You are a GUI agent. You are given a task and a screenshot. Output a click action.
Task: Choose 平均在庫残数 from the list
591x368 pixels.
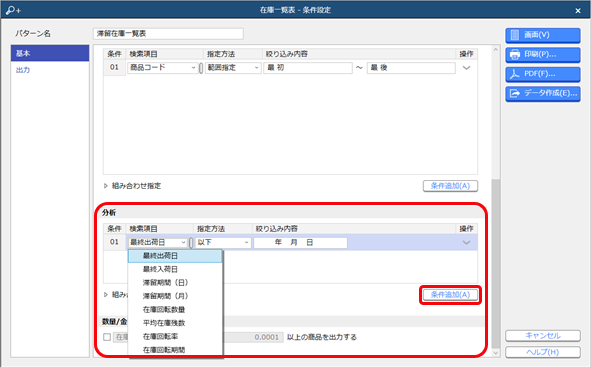(x=175, y=323)
